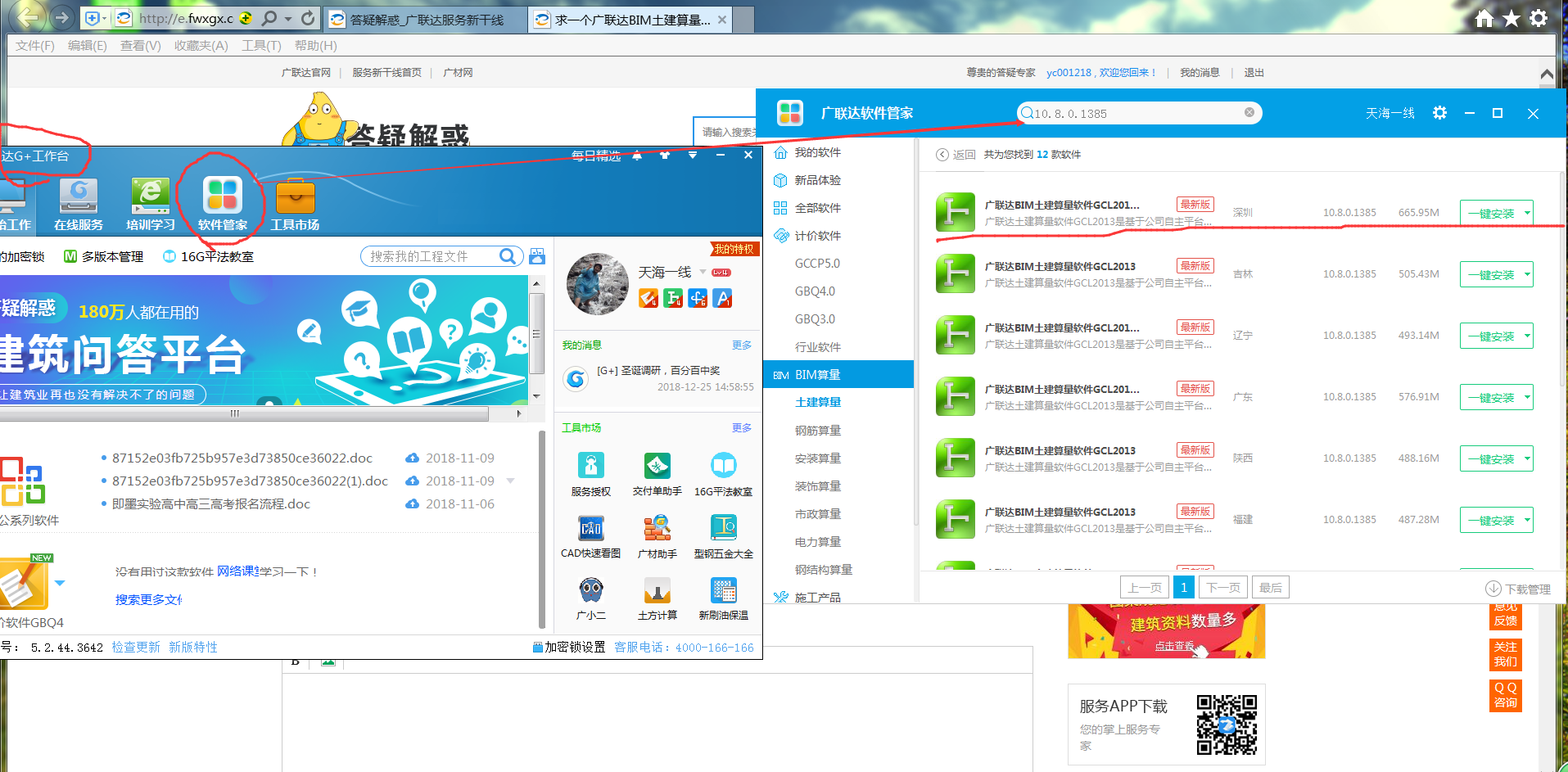Select 安装算量 subcategory
Viewport: 1568px width, 772px height.
[x=818, y=458]
